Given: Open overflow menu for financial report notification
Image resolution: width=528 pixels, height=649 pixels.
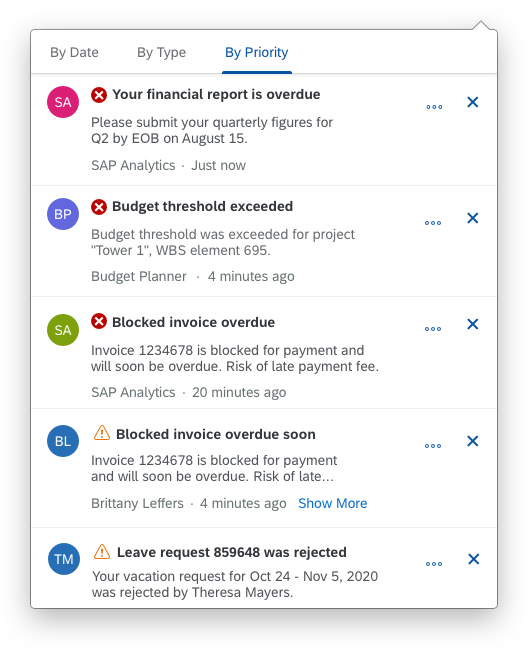Looking at the screenshot, I should [x=434, y=107].
